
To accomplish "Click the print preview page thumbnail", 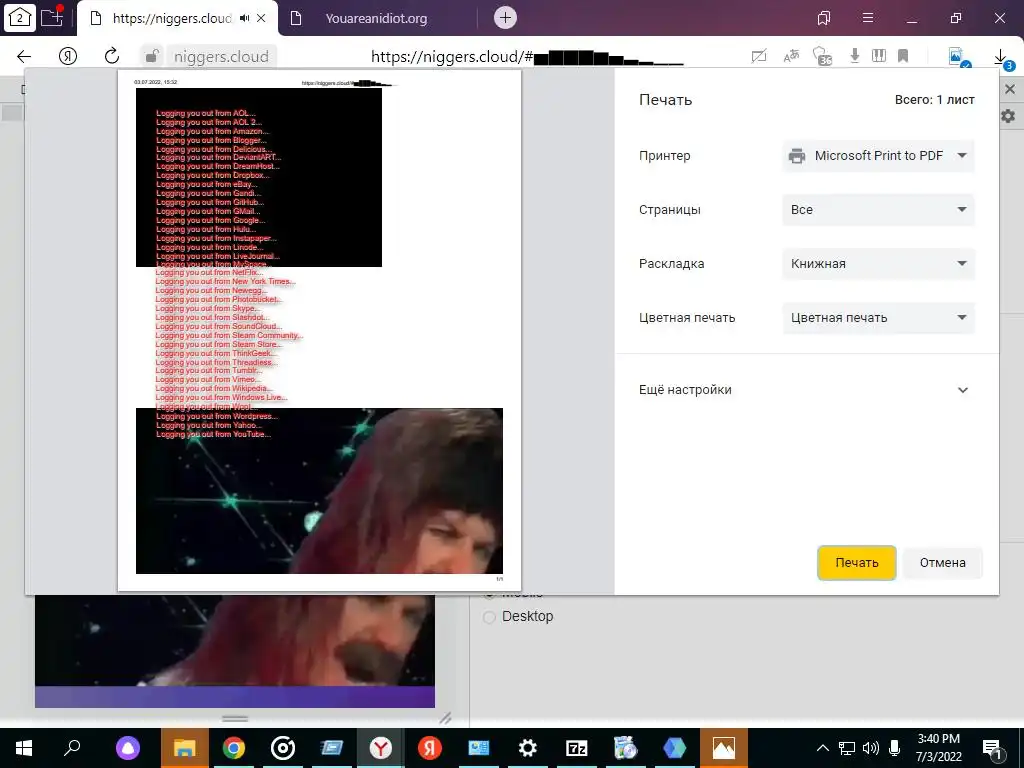I will pos(319,330).
